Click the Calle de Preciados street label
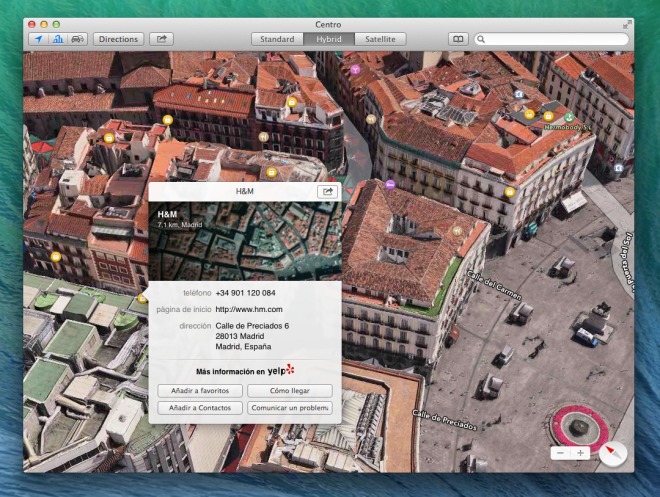Viewport: 660px width, 497px height. [x=444, y=420]
